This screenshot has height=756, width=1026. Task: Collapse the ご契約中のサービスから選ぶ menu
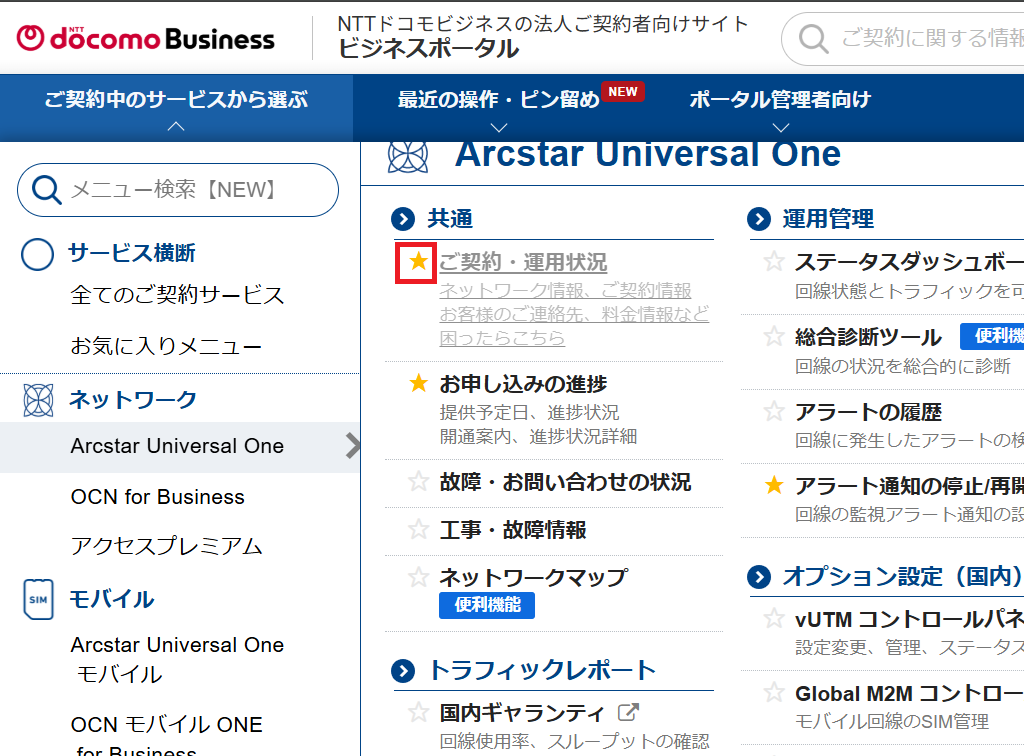176,107
